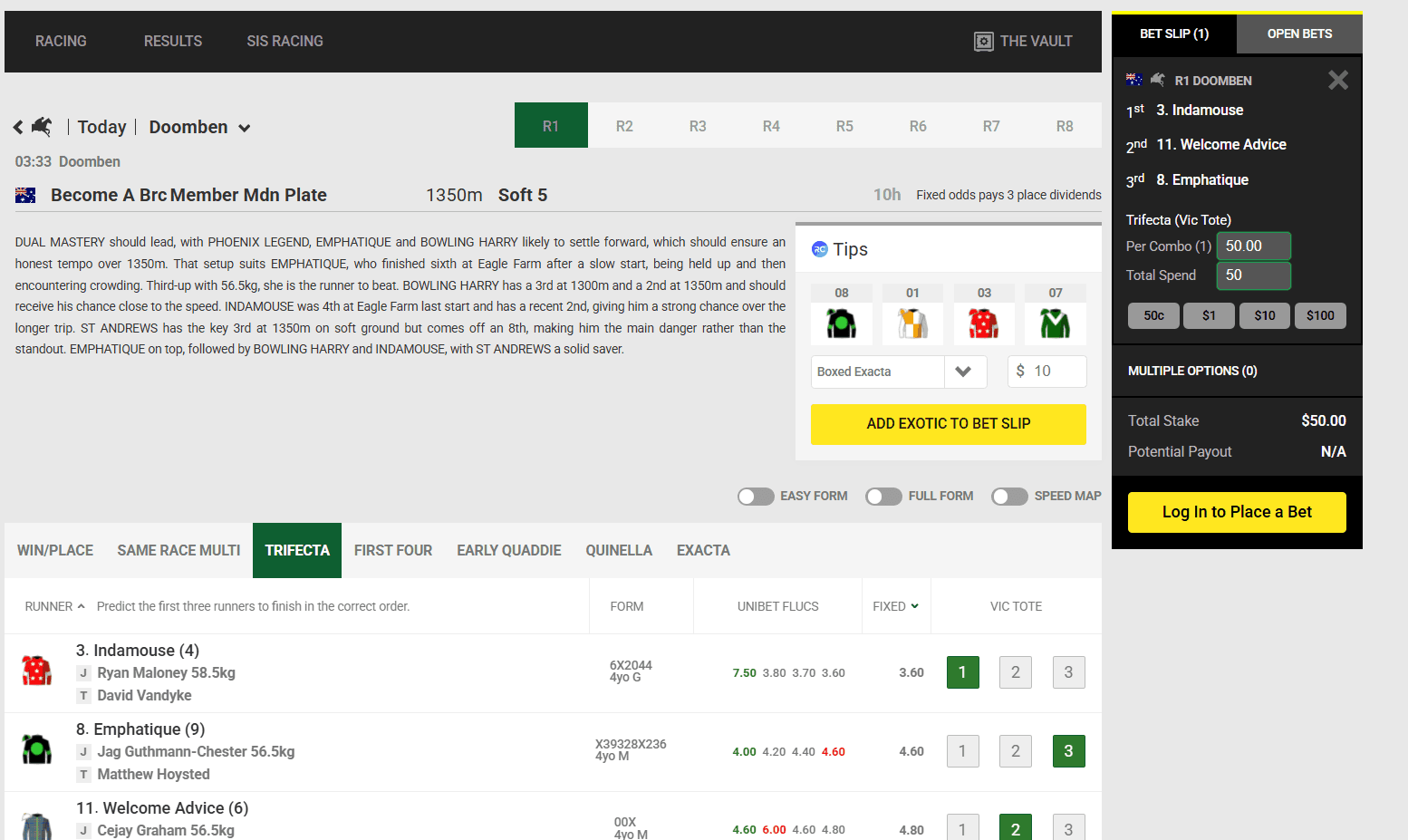Select Emphatique for 1st place

click(x=962, y=751)
